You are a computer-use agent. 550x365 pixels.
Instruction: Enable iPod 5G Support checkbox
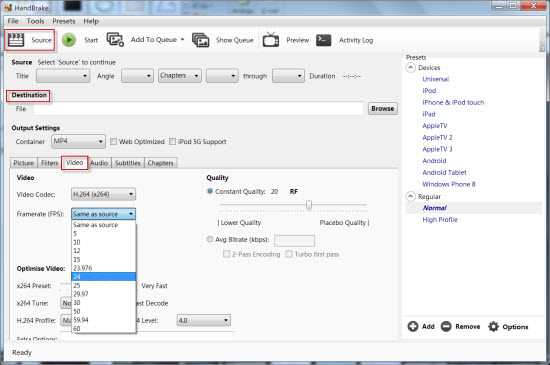point(172,142)
